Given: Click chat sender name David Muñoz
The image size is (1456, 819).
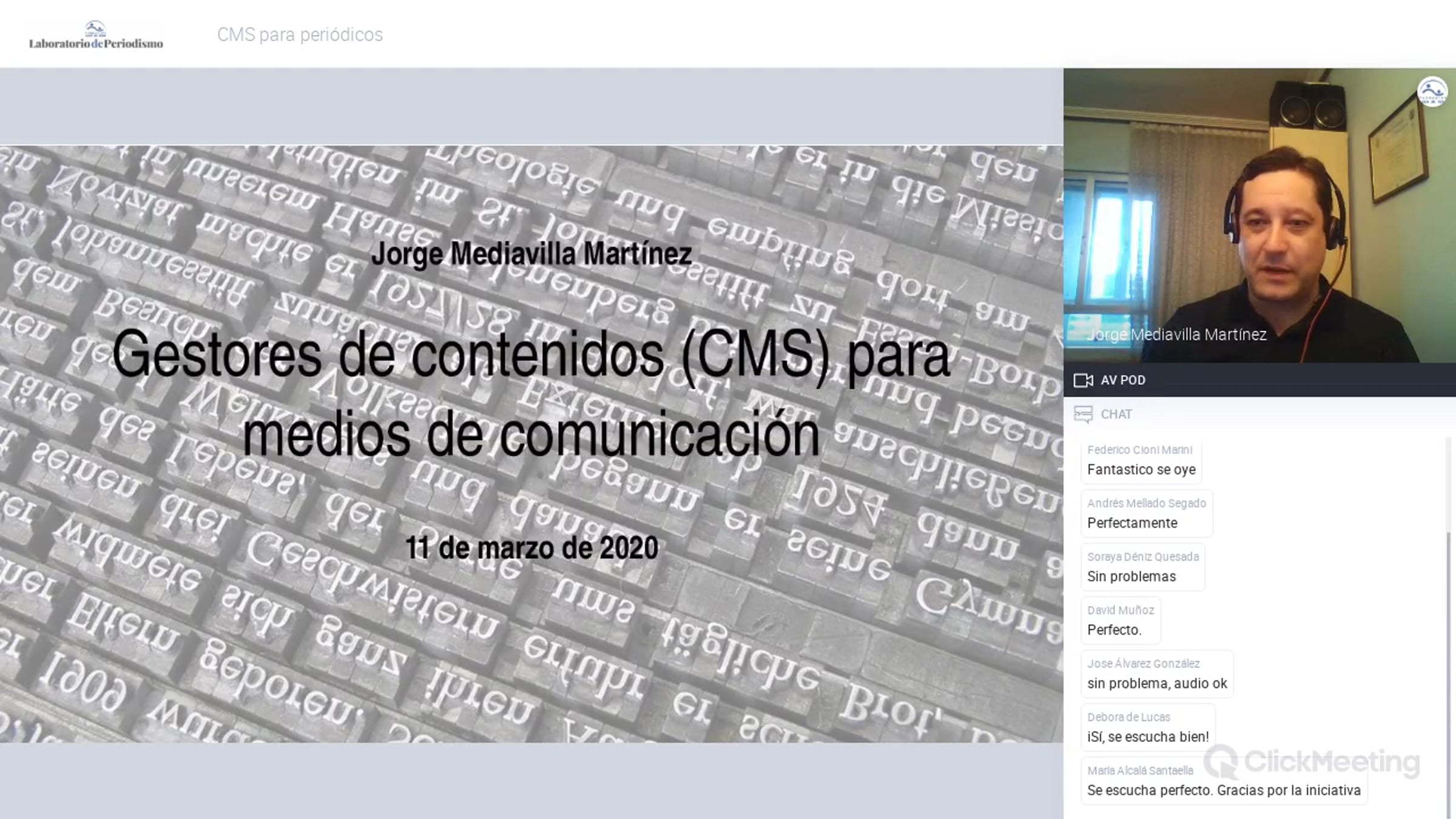Looking at the screenshot, I should point(1121,610).
